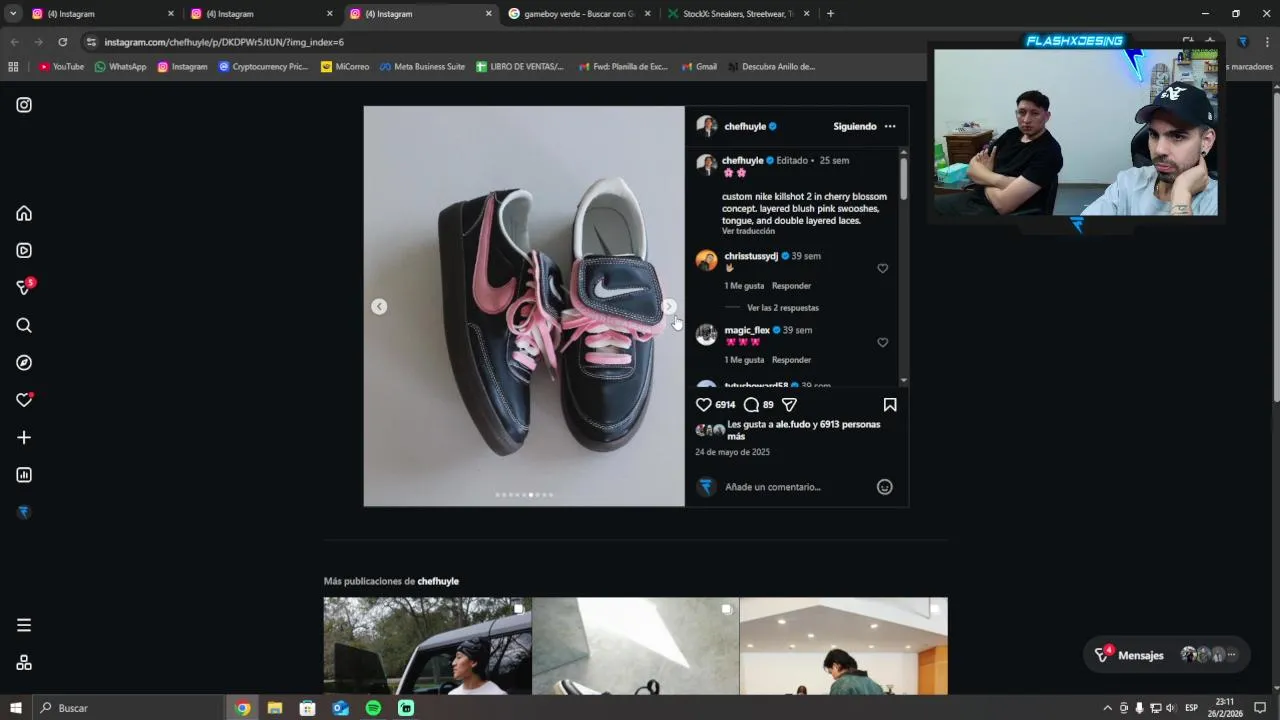Click the Create plus icon in sidebar
Screen dimensions: 1280x720
tap(24, 437)
